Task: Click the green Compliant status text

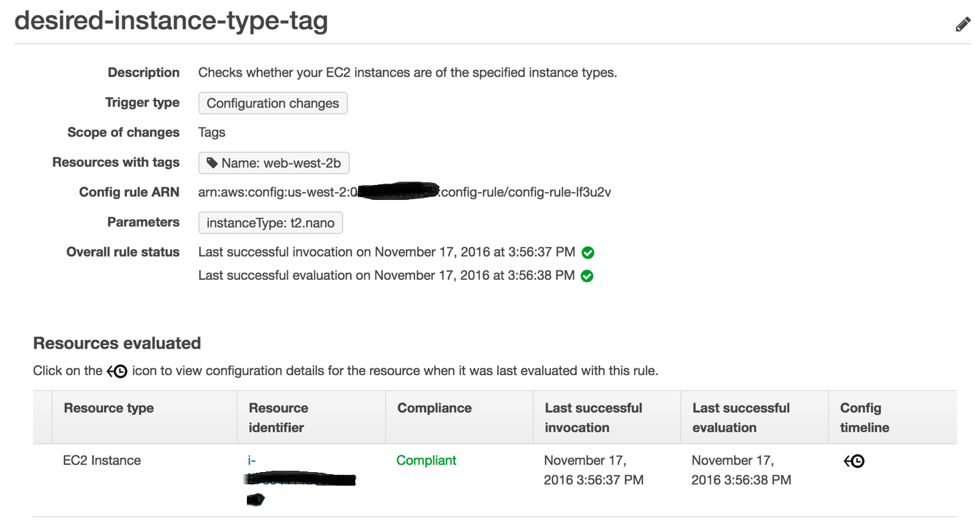Action: 426,461
